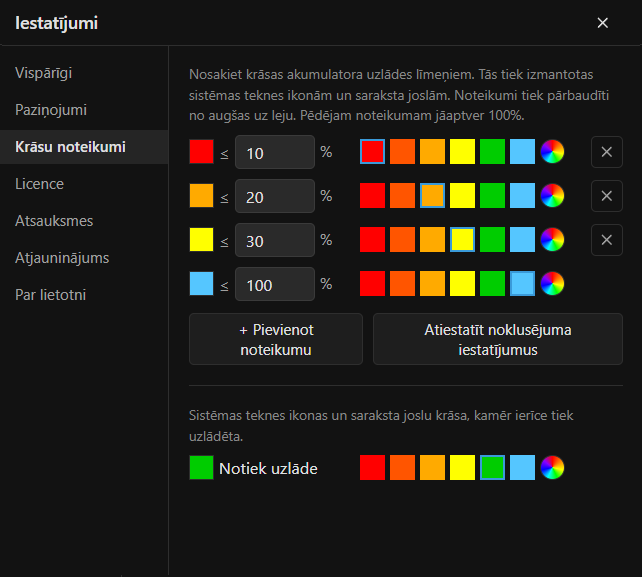Remove the 30% color rule
The width and height of the screenshot is (642, 577).
pyautogui.click(x=607, y=240)
